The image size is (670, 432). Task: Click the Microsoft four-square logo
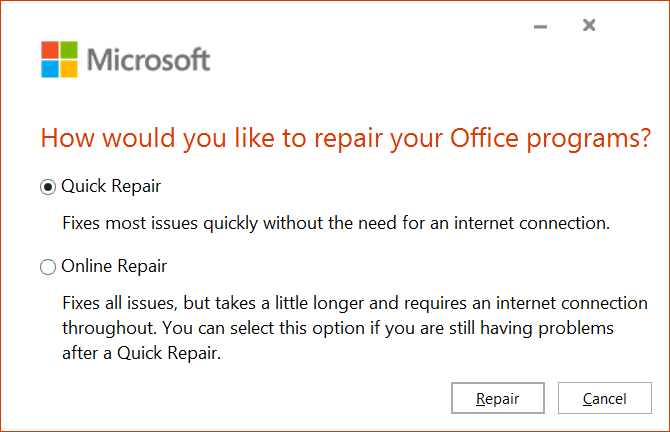59,59
